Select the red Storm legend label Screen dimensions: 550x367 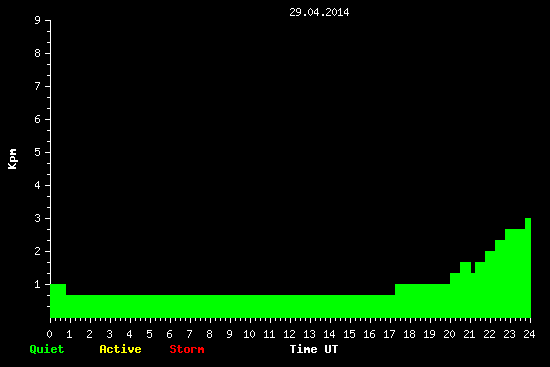tap(187, 349)
